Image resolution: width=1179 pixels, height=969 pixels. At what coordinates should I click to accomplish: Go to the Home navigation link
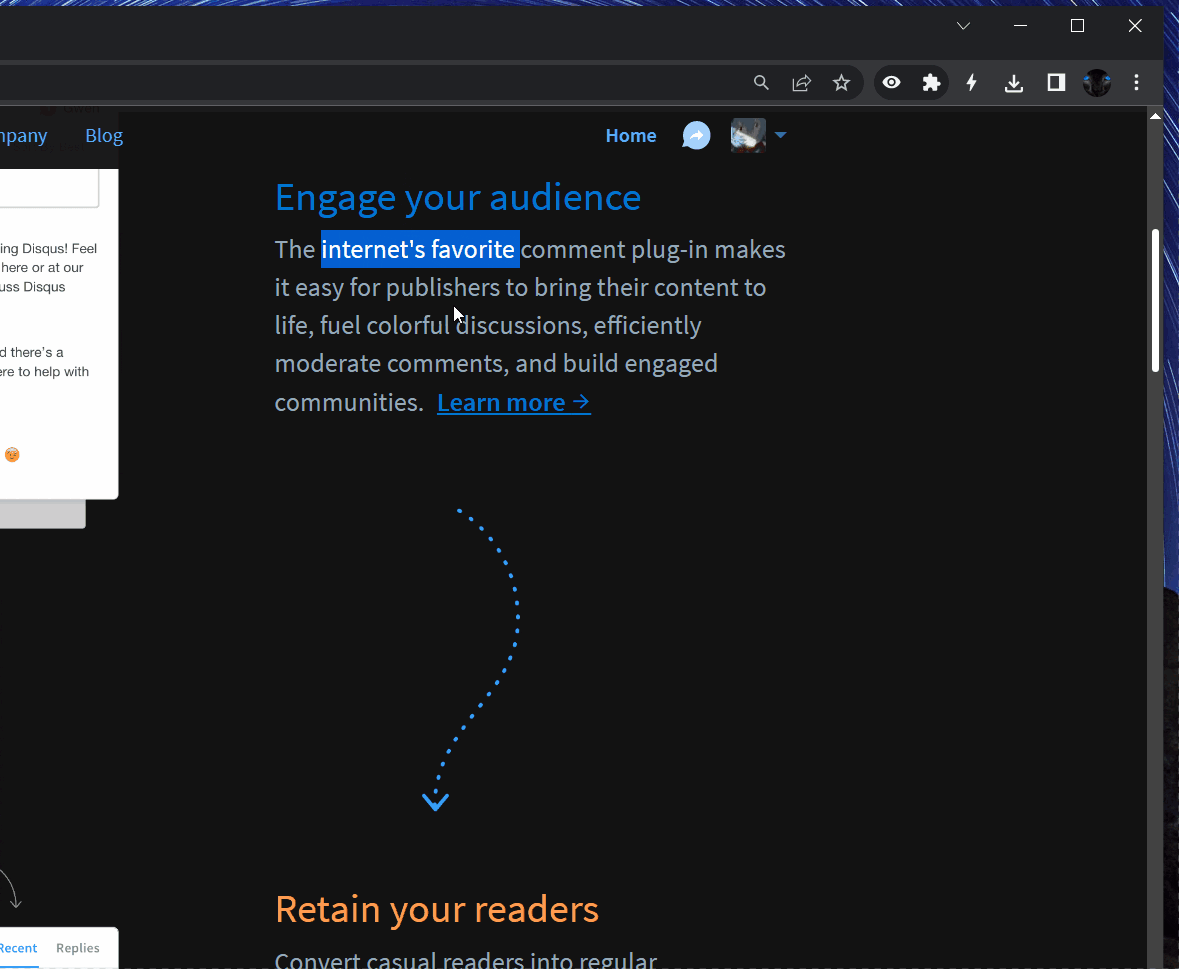pyautogui.click(x=631, y=136)
